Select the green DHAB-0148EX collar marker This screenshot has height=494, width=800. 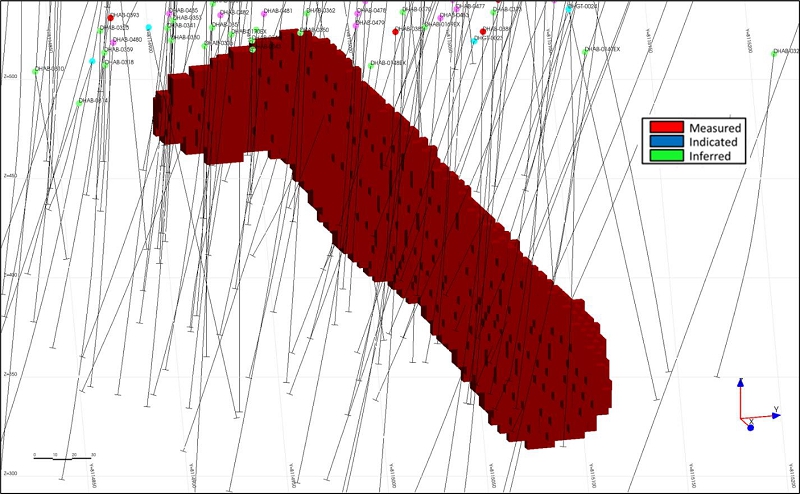[x=371, y=65]
